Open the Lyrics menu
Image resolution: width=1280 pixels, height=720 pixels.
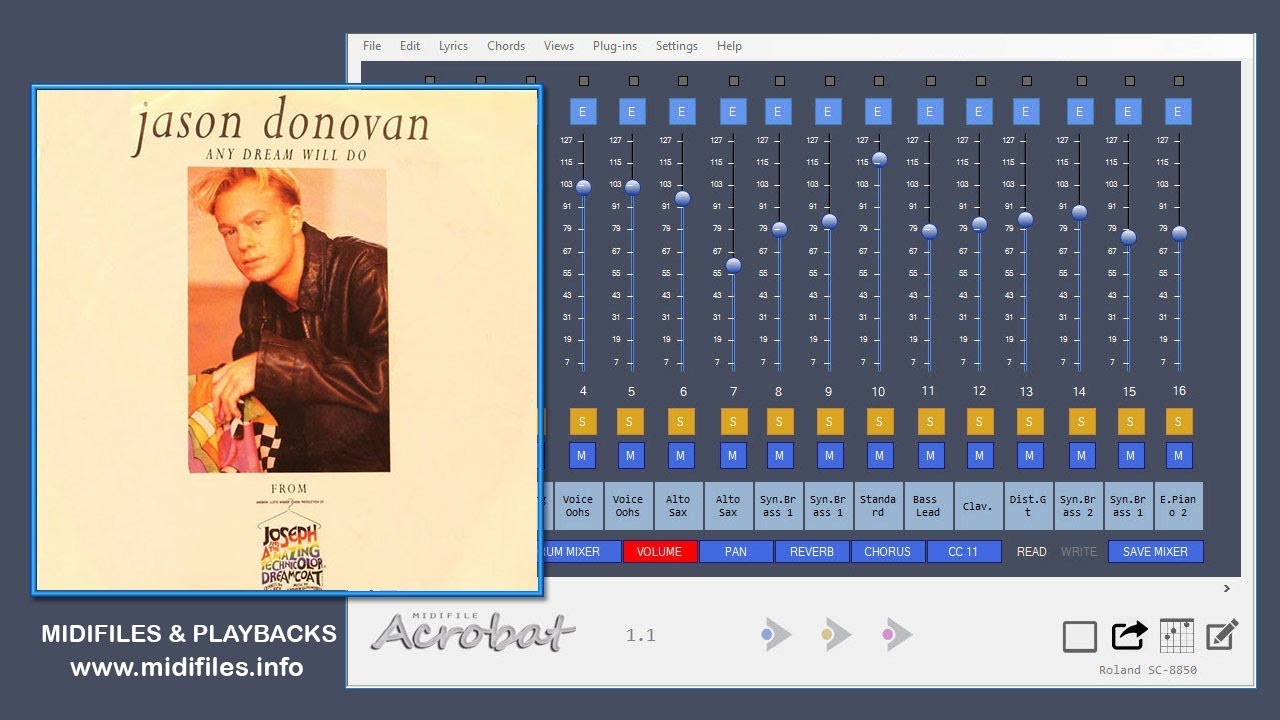coord(453,46)
